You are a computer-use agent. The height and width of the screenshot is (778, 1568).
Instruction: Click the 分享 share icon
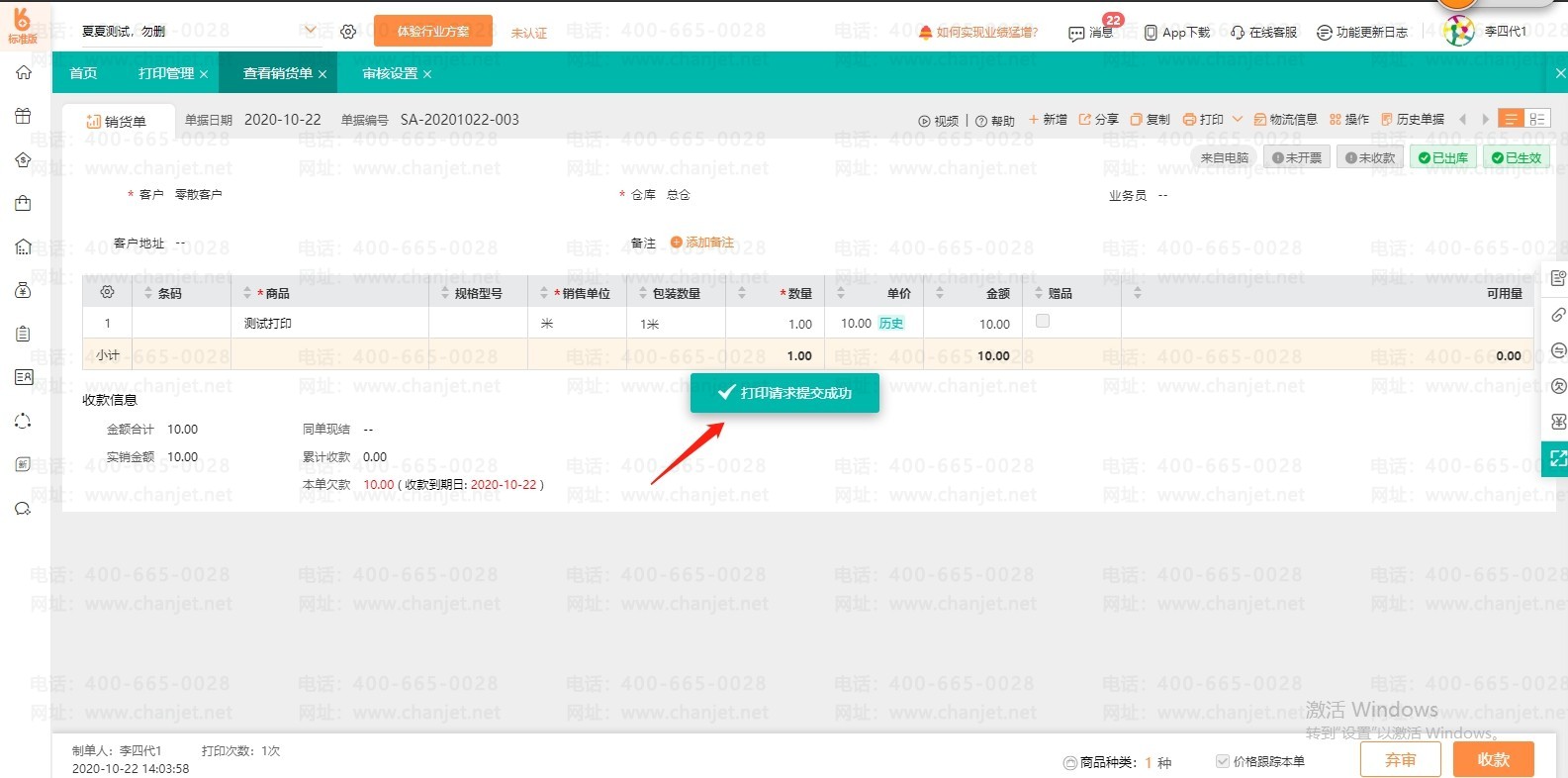1084,119
